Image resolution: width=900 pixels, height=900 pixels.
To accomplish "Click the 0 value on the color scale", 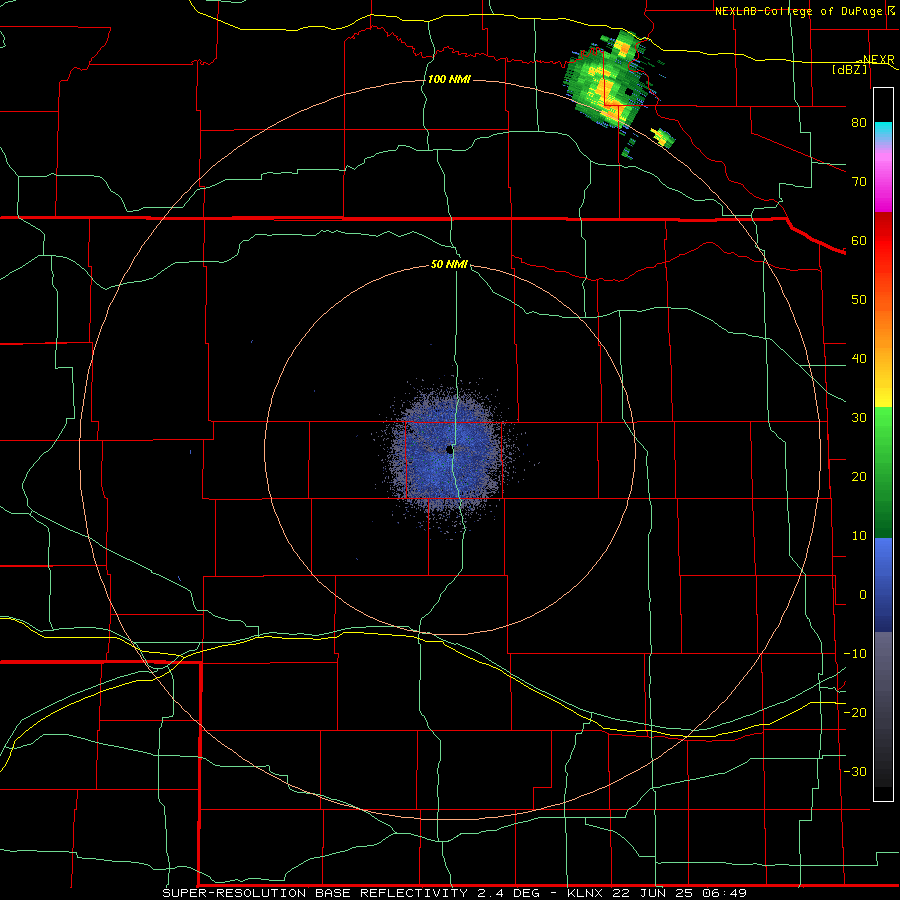I will click(x=863, y=595).
